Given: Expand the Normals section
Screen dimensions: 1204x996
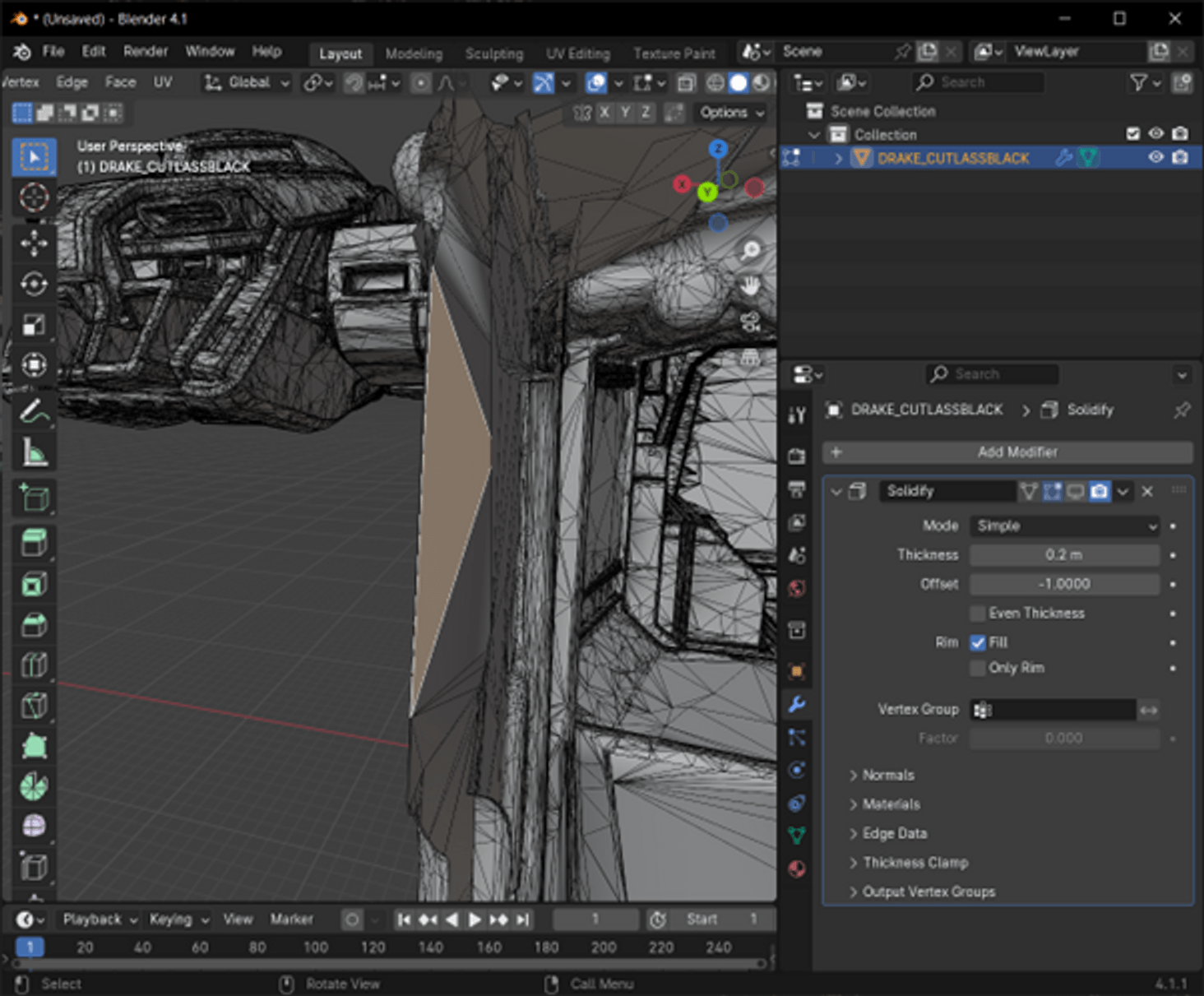Looking at the screenshot, I should [888, 775].
